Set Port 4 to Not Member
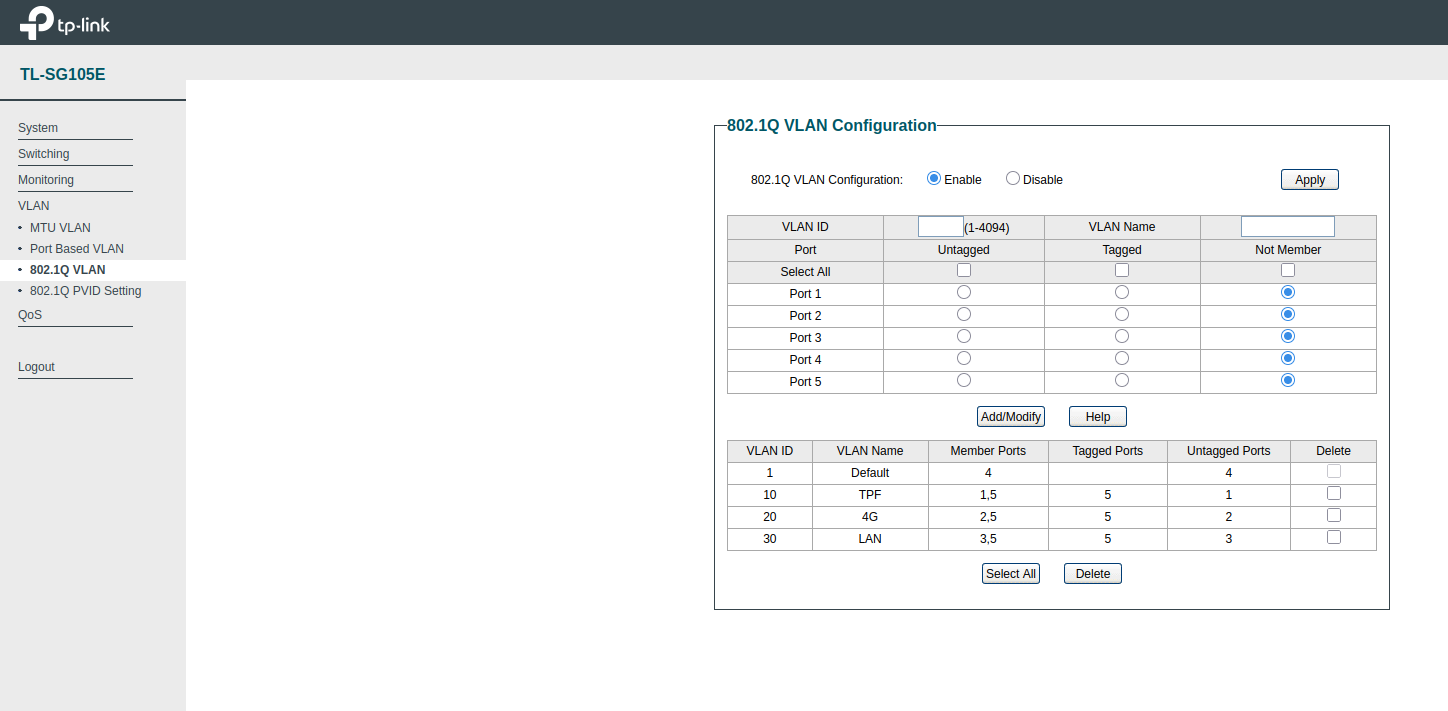The width and height of the screenshot is (1448, 711). coord(1288,358)
